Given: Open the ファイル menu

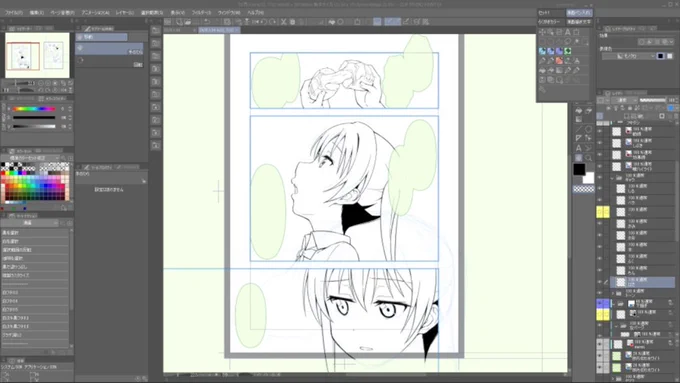Looking at the screenshot, I should 13,13.
